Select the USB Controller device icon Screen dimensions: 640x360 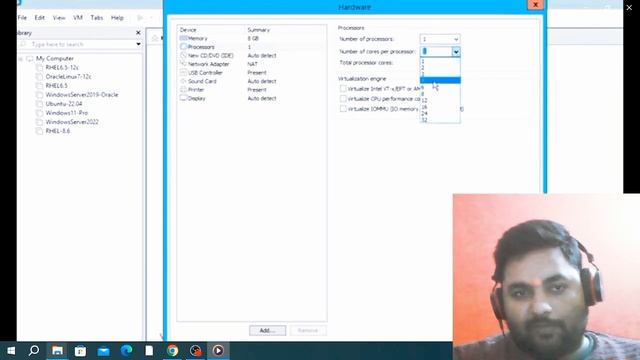pyautogui.click(x=183, y=72)
